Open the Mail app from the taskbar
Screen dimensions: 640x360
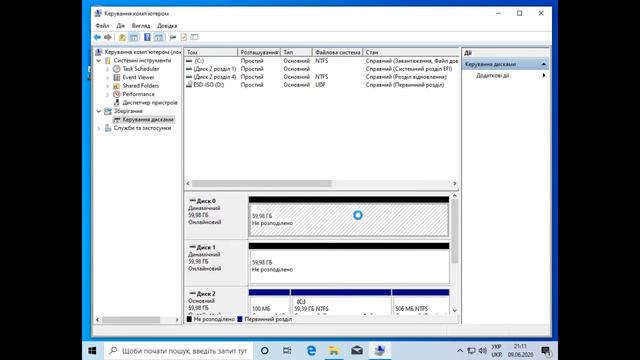click(357, 351)
